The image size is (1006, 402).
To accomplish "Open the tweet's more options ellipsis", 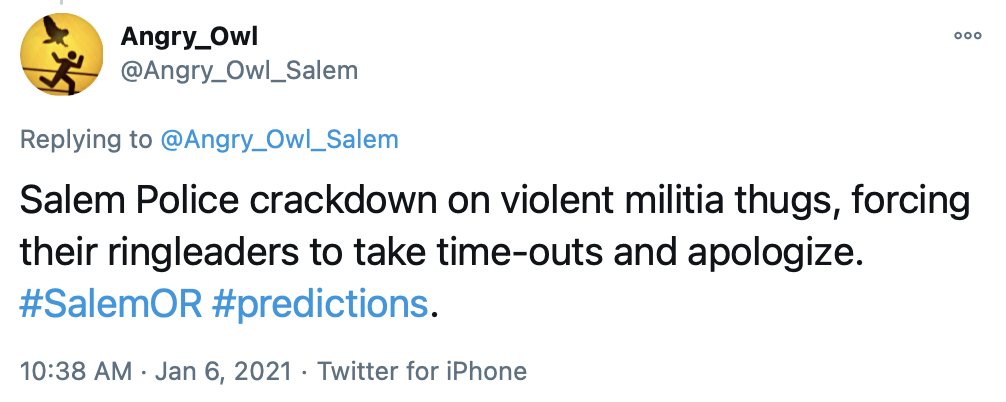I will click(x=967, y=35).
